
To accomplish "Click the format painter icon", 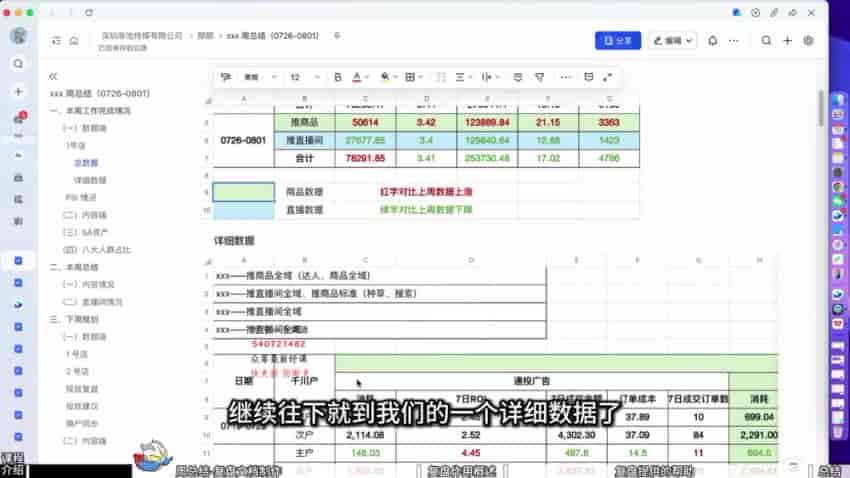I will (x=226, y=77).
